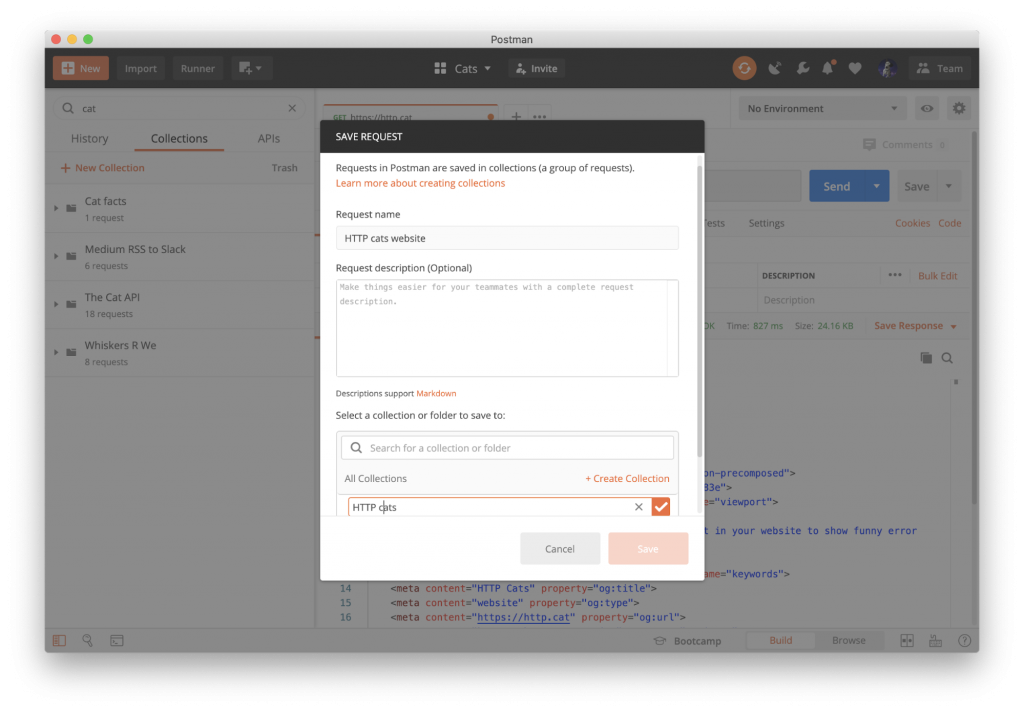The width and height of the screenshot is (1024, 712).
Task: Open keyboard shortcuts icon in status bar
Action: (x=936, y=641)
